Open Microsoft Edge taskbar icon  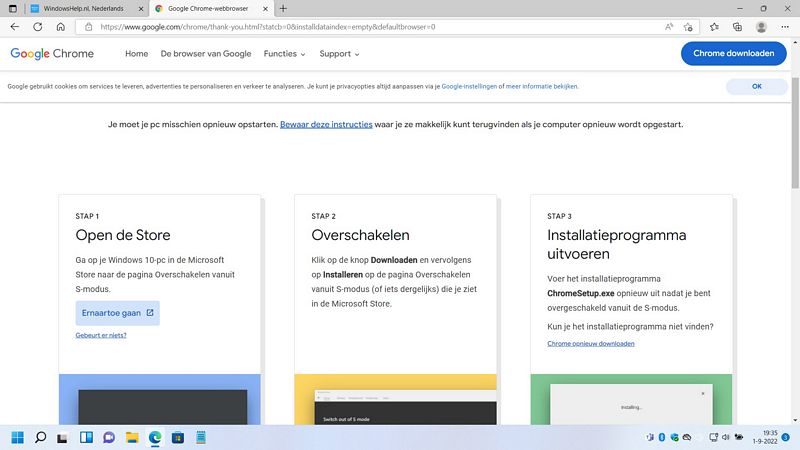click(155, 438)
